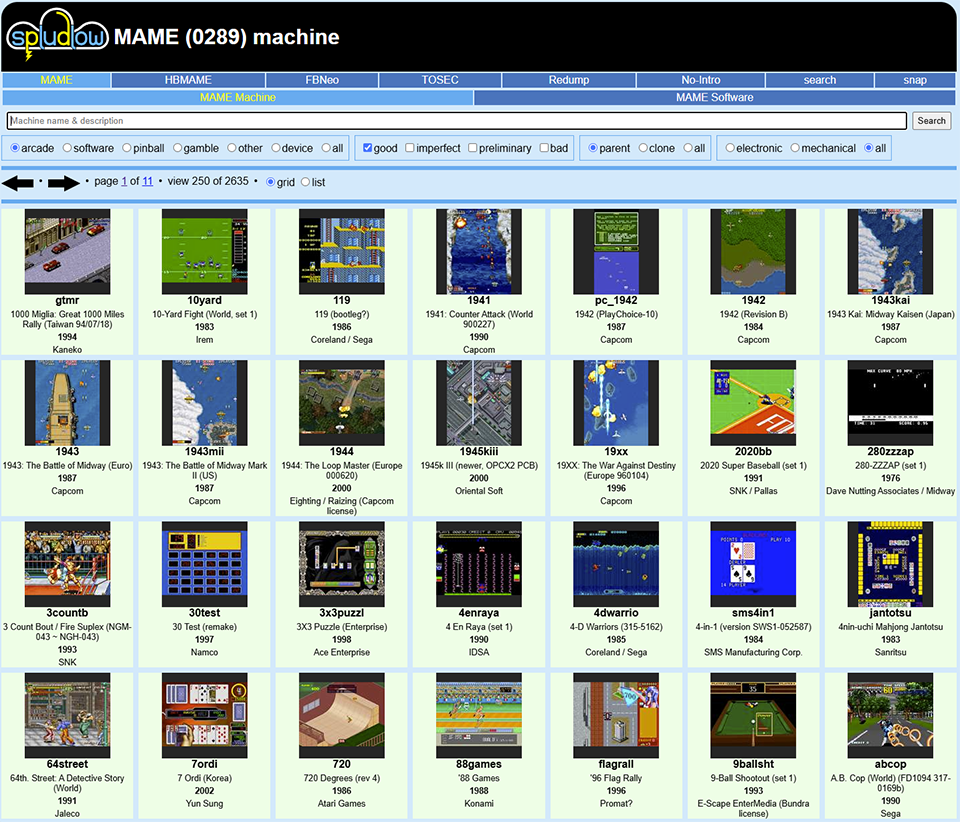Open the 1943kai Midway Kaisen thumbnail

[890, 252]
